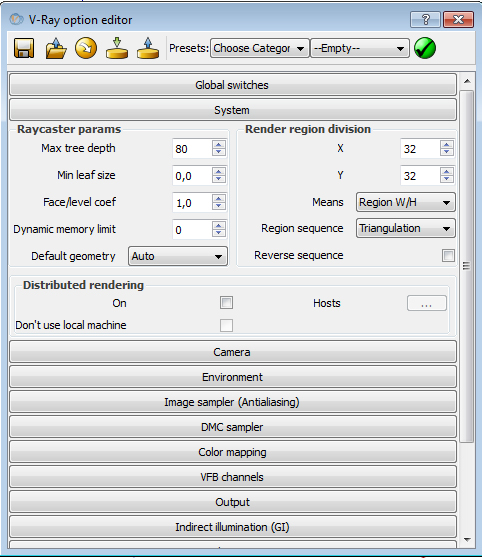The image size is (482, 558).
Task: Open the Hosts ... button
Action: [x=426, y=303]
